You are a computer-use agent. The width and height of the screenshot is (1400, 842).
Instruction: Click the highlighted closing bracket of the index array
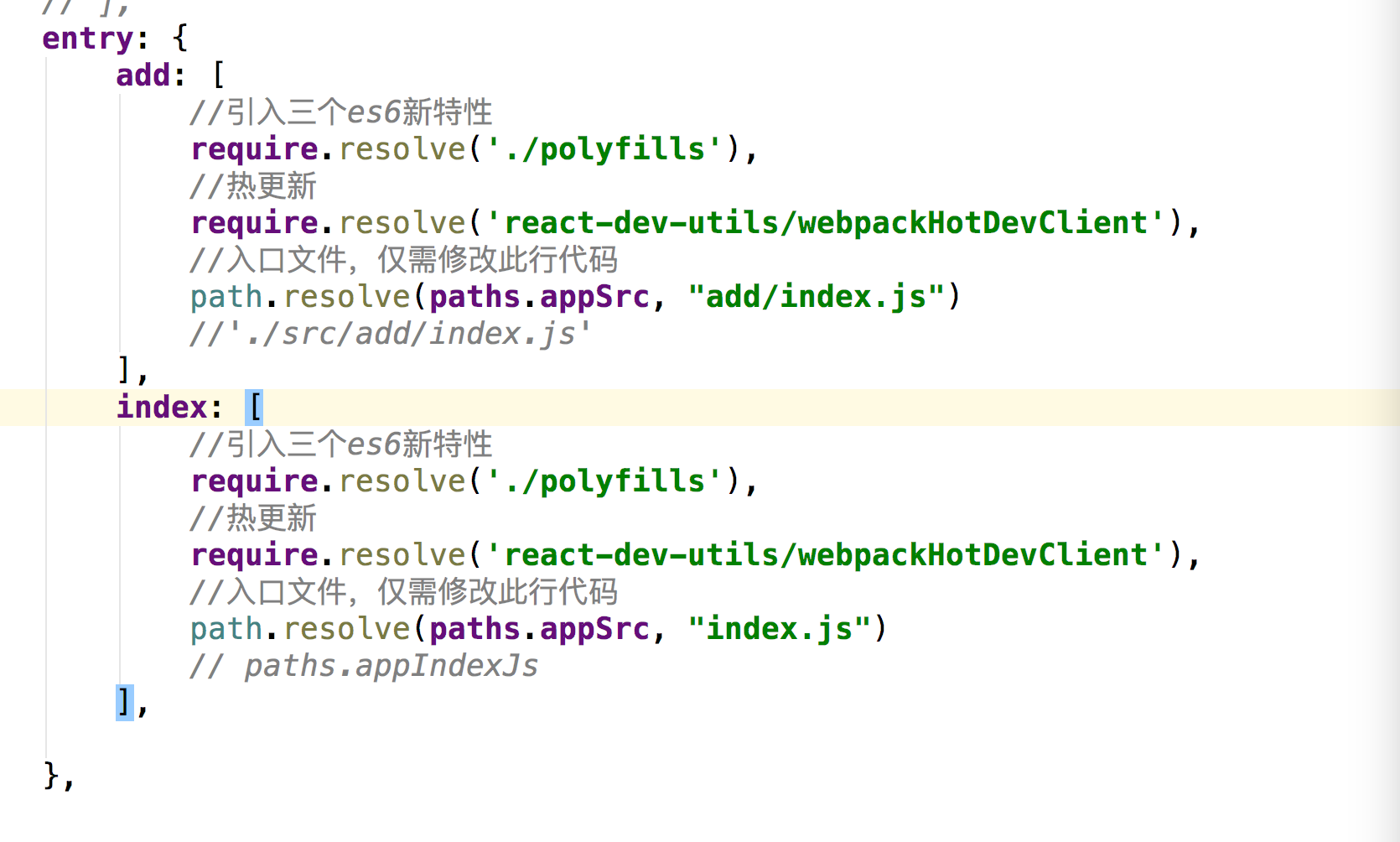click(x=124, y=703)
